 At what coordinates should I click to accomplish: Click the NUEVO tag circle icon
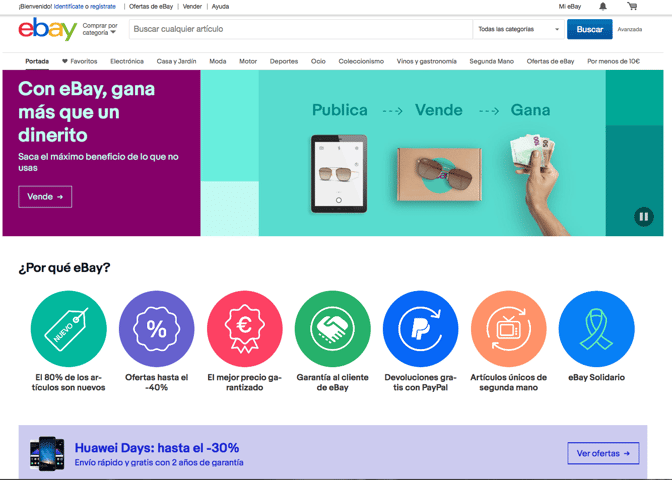69,329
